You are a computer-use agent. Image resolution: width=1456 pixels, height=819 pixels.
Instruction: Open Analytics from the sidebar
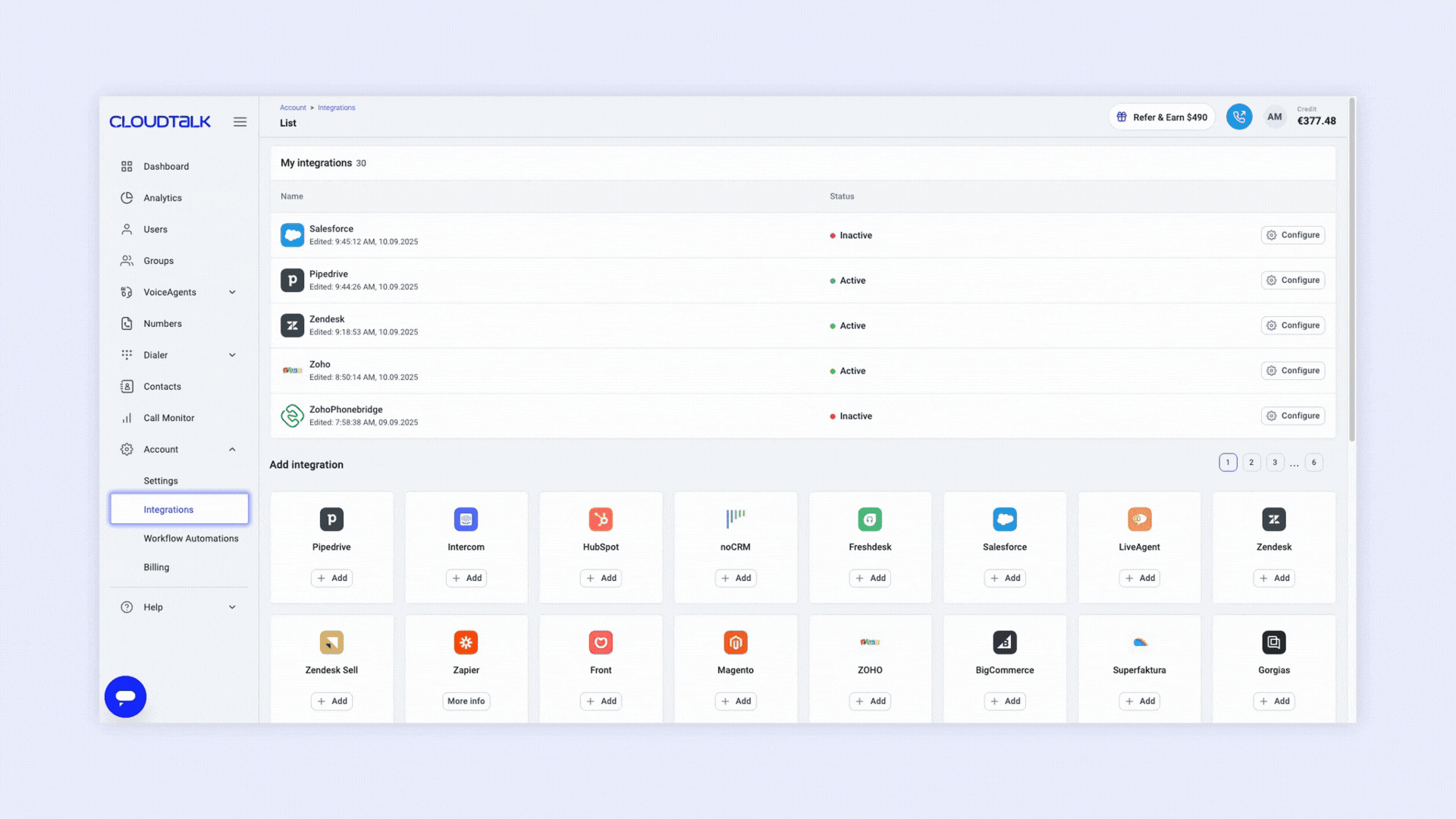(x=162, y=198)
